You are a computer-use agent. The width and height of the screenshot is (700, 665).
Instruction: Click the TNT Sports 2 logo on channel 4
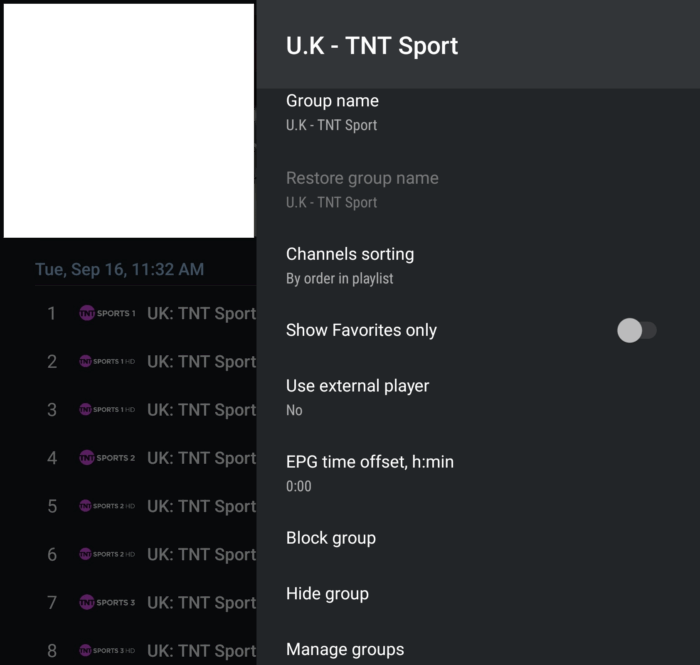click(106, 458)
